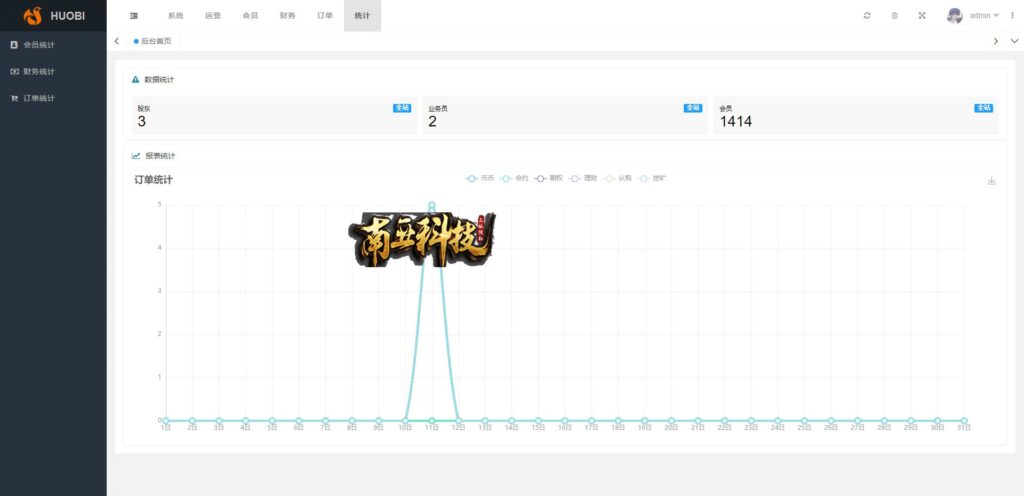Click the 全站 badge on the 会员 card

(x=984, y=108)
